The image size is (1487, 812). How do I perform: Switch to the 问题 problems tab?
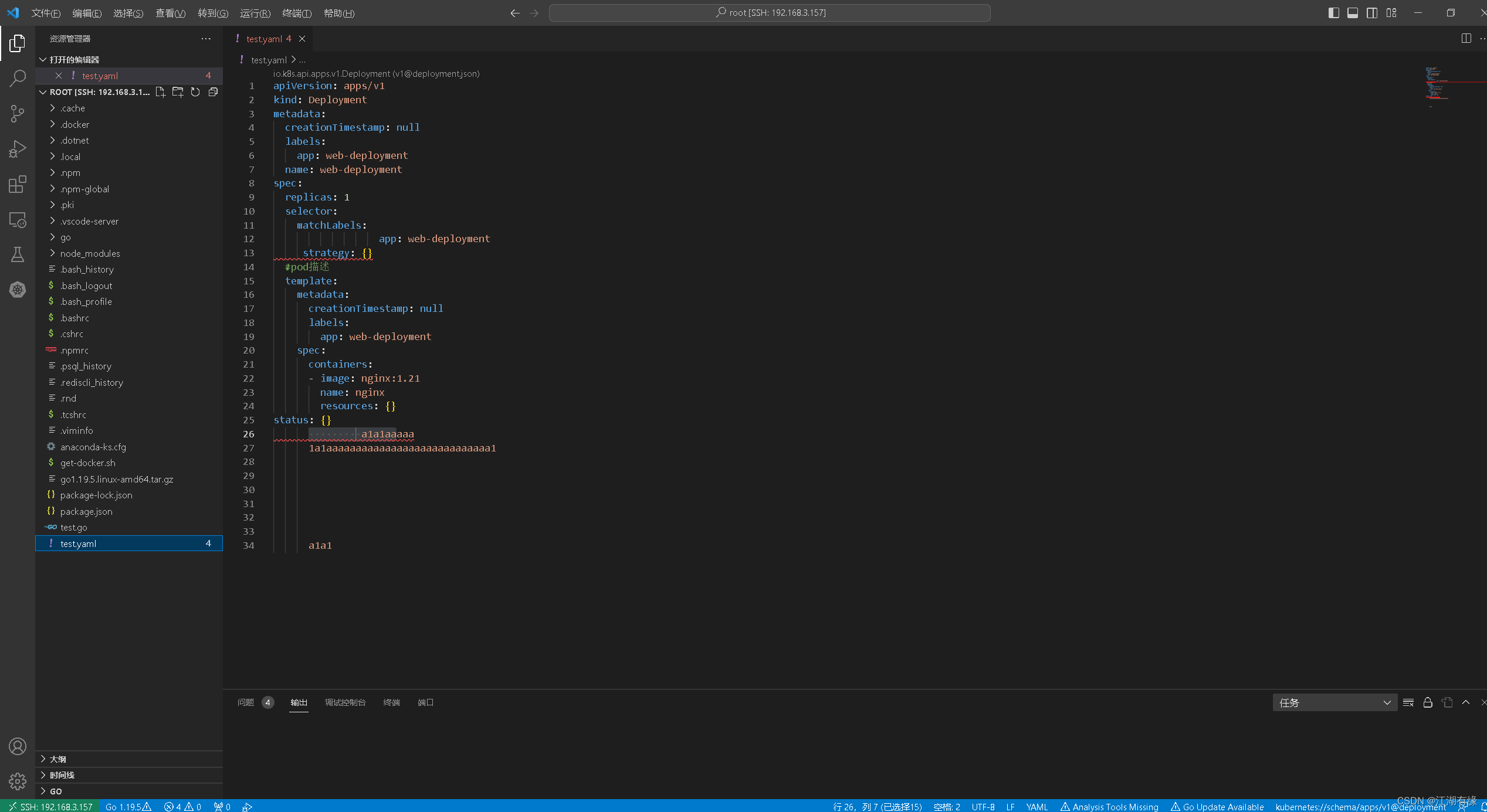(x=246, y=702)
